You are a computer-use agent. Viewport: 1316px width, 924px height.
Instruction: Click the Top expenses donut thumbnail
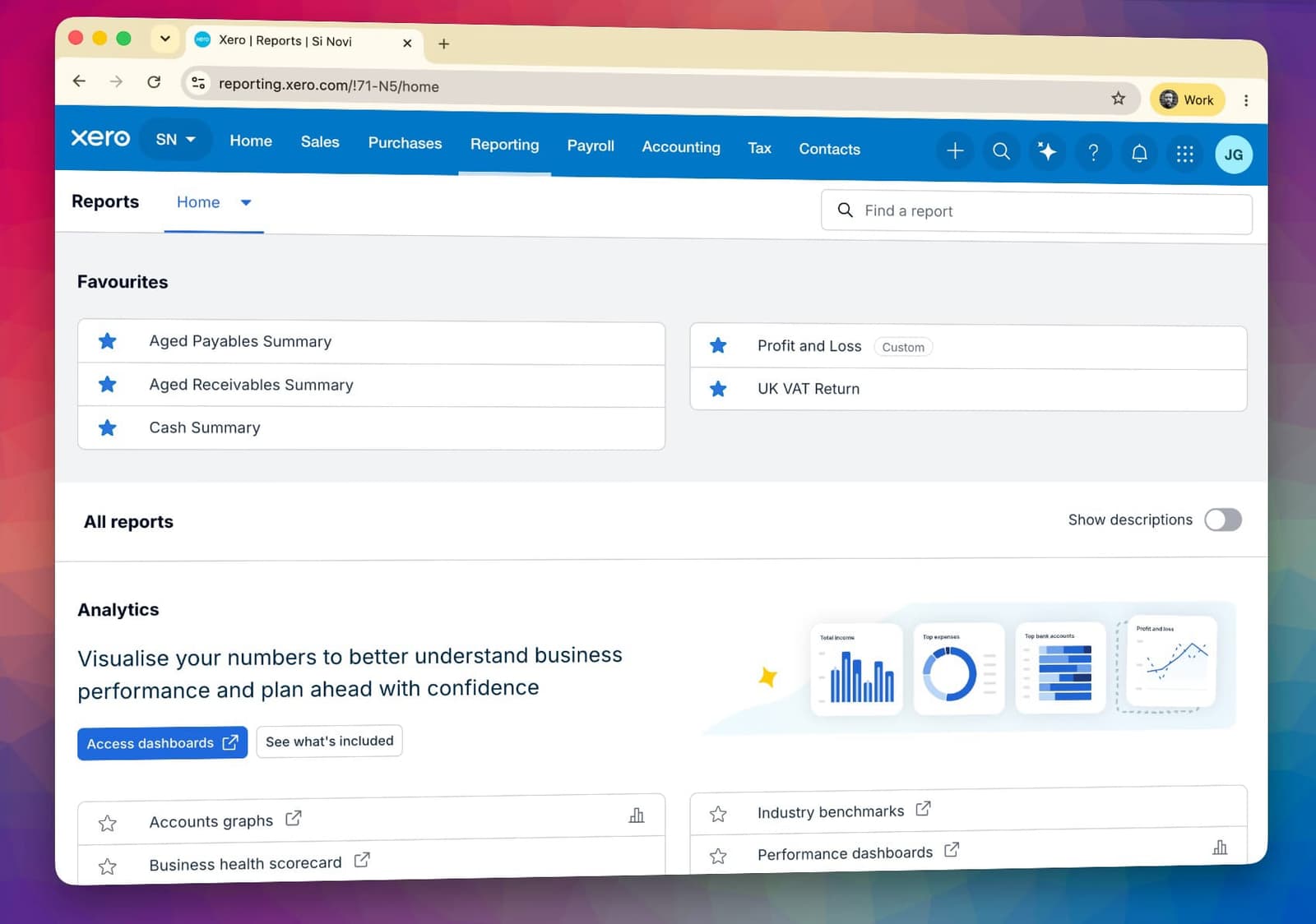pos(959,668)
